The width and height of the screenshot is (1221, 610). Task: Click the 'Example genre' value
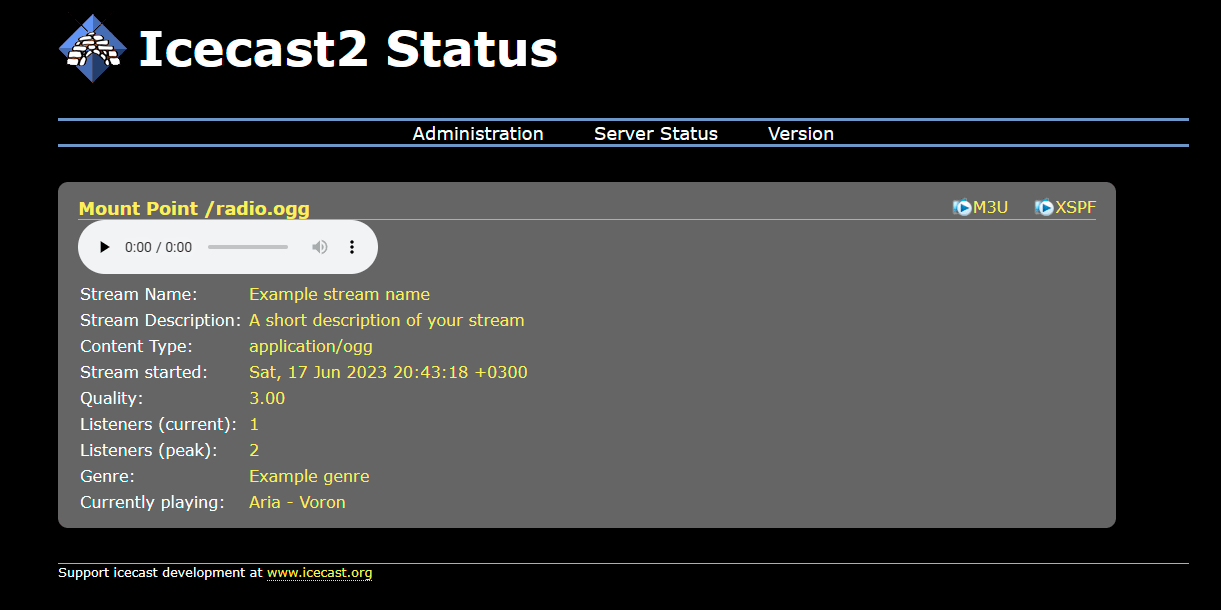click(x=309, y=476)
